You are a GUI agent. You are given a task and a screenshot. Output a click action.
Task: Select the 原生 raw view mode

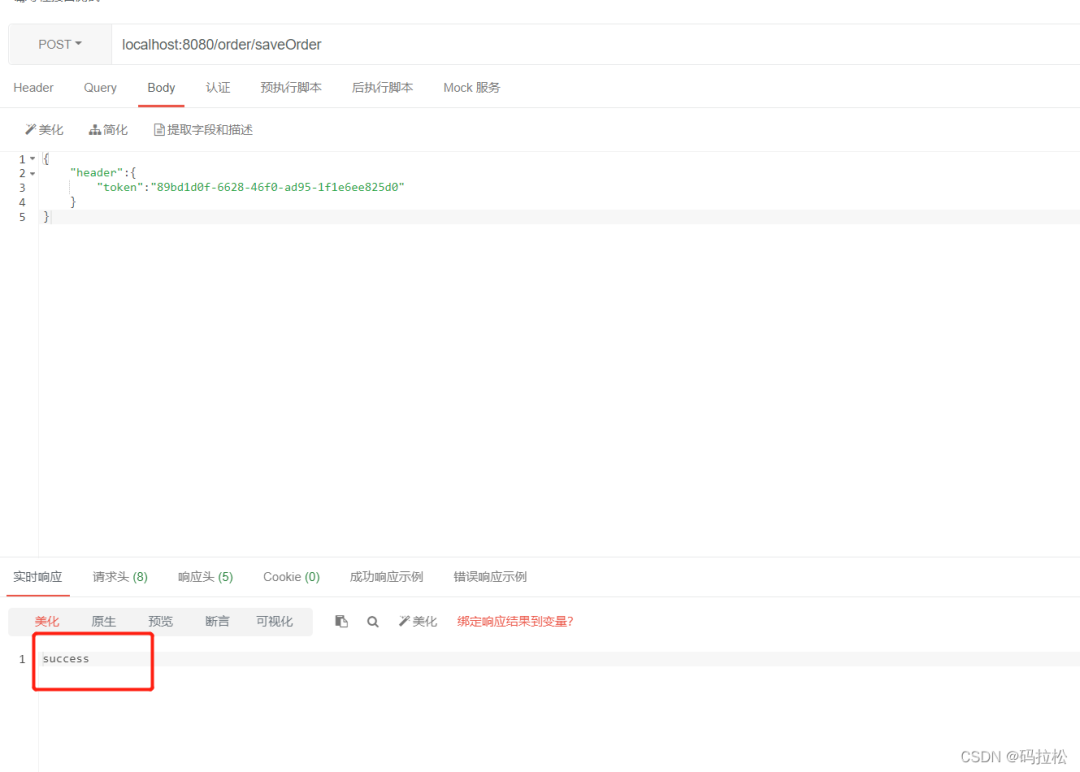click(103, 621)
